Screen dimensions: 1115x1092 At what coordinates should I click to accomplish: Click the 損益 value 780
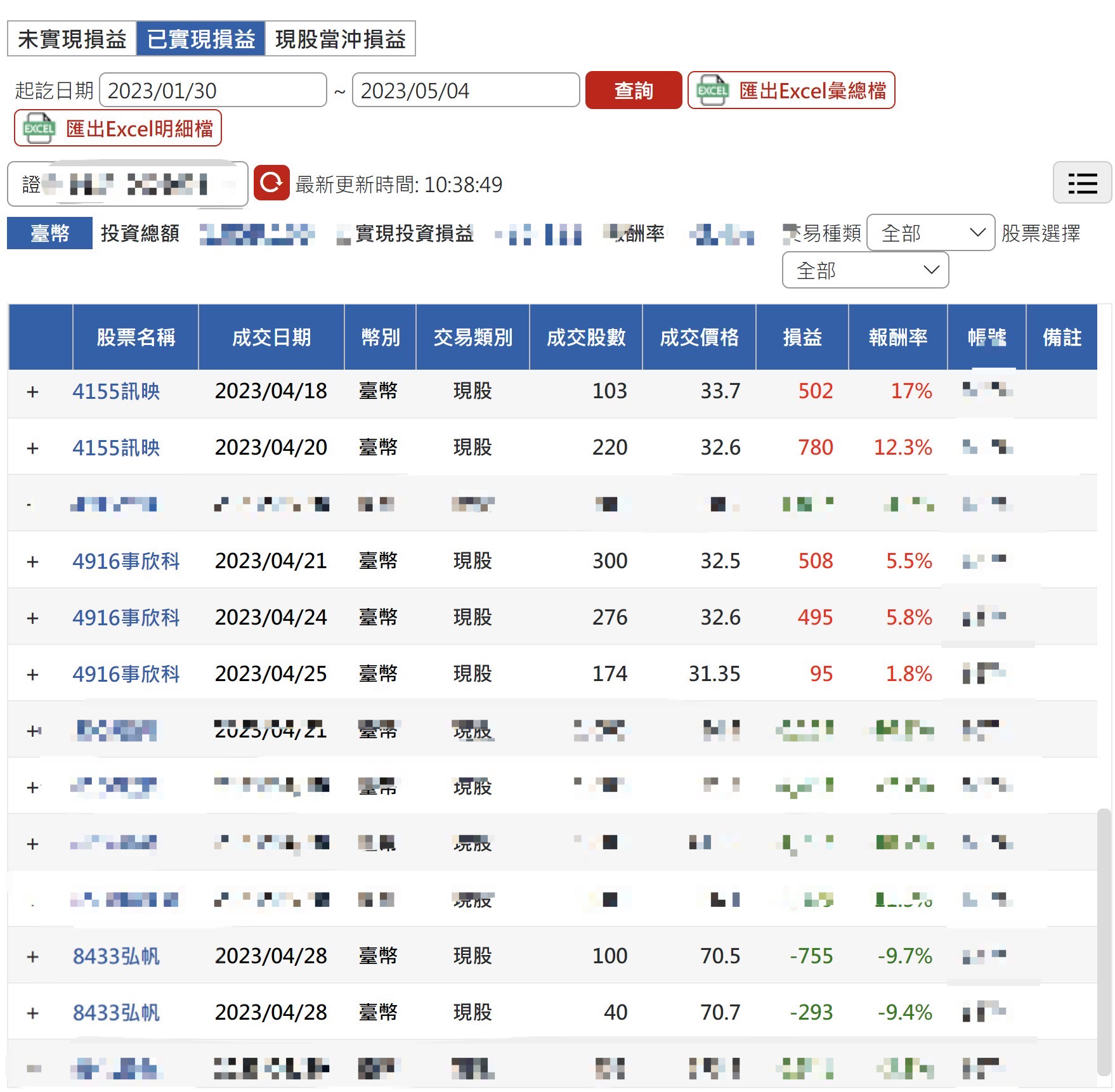click(x=816, y=448)
